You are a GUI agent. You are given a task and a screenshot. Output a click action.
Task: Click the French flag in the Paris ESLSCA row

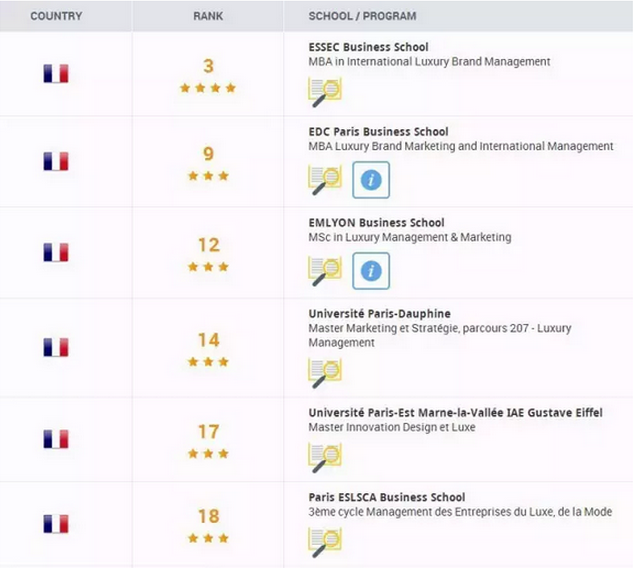[x=56, y=524]
